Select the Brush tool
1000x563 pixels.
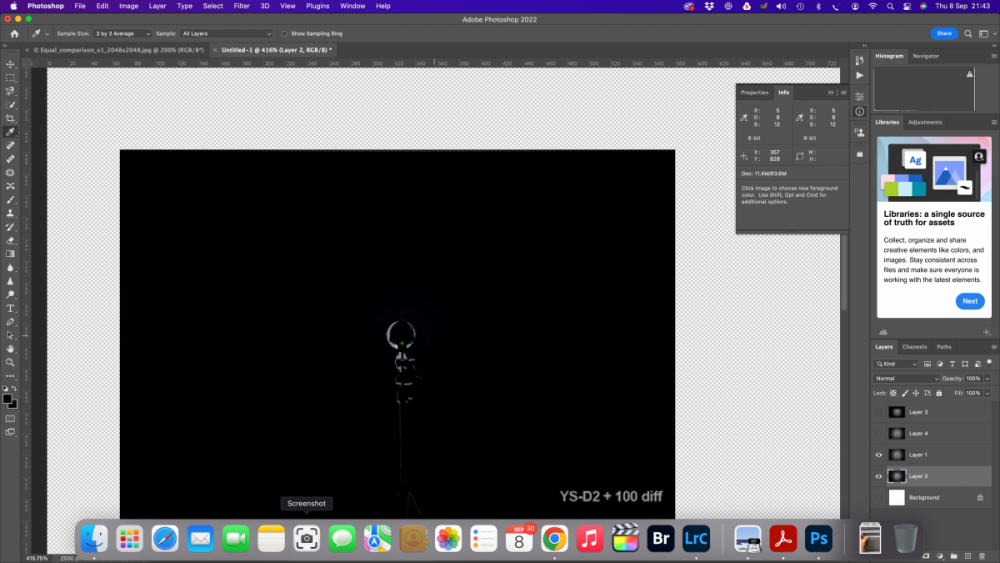pyautogui.click(x=10, y=200)
